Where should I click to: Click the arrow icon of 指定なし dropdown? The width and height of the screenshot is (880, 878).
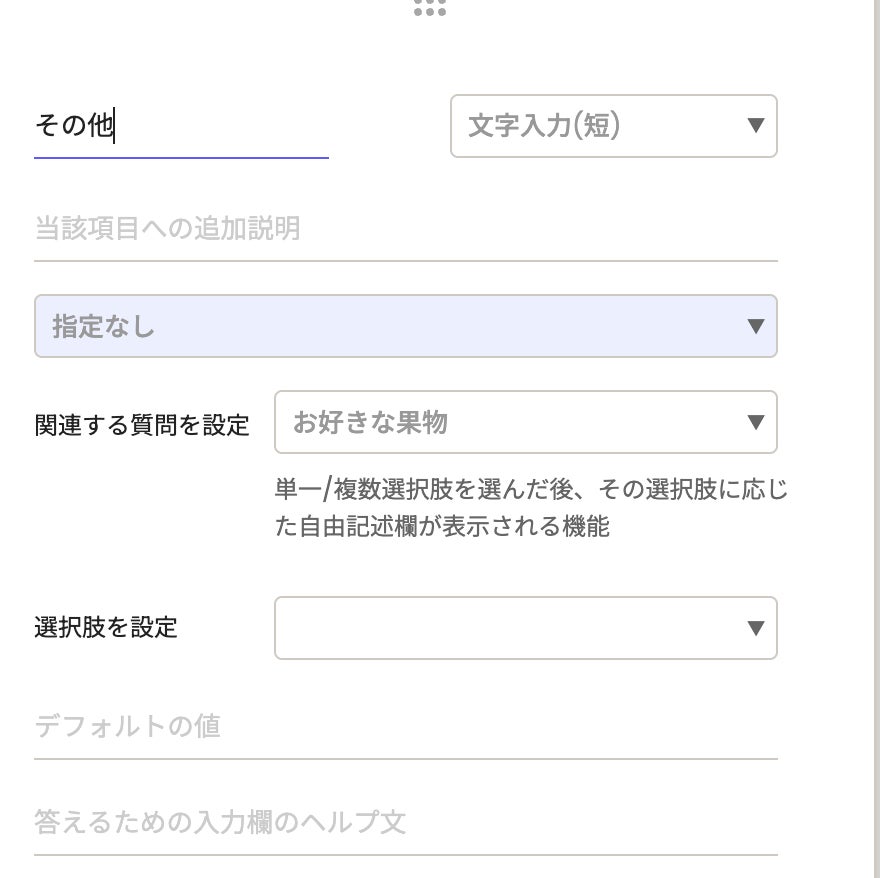coord(756,326)
